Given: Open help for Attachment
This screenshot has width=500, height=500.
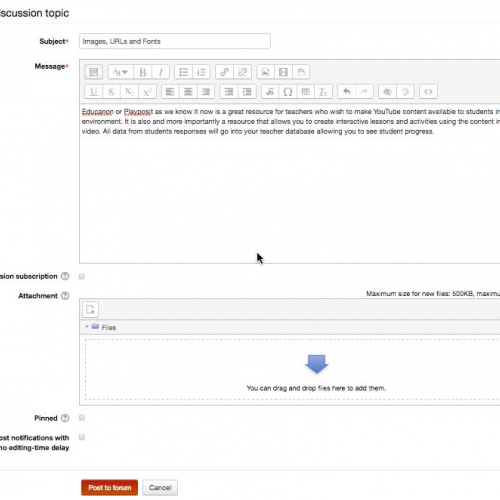Looking at the screenshot, I should coord(65,296).
